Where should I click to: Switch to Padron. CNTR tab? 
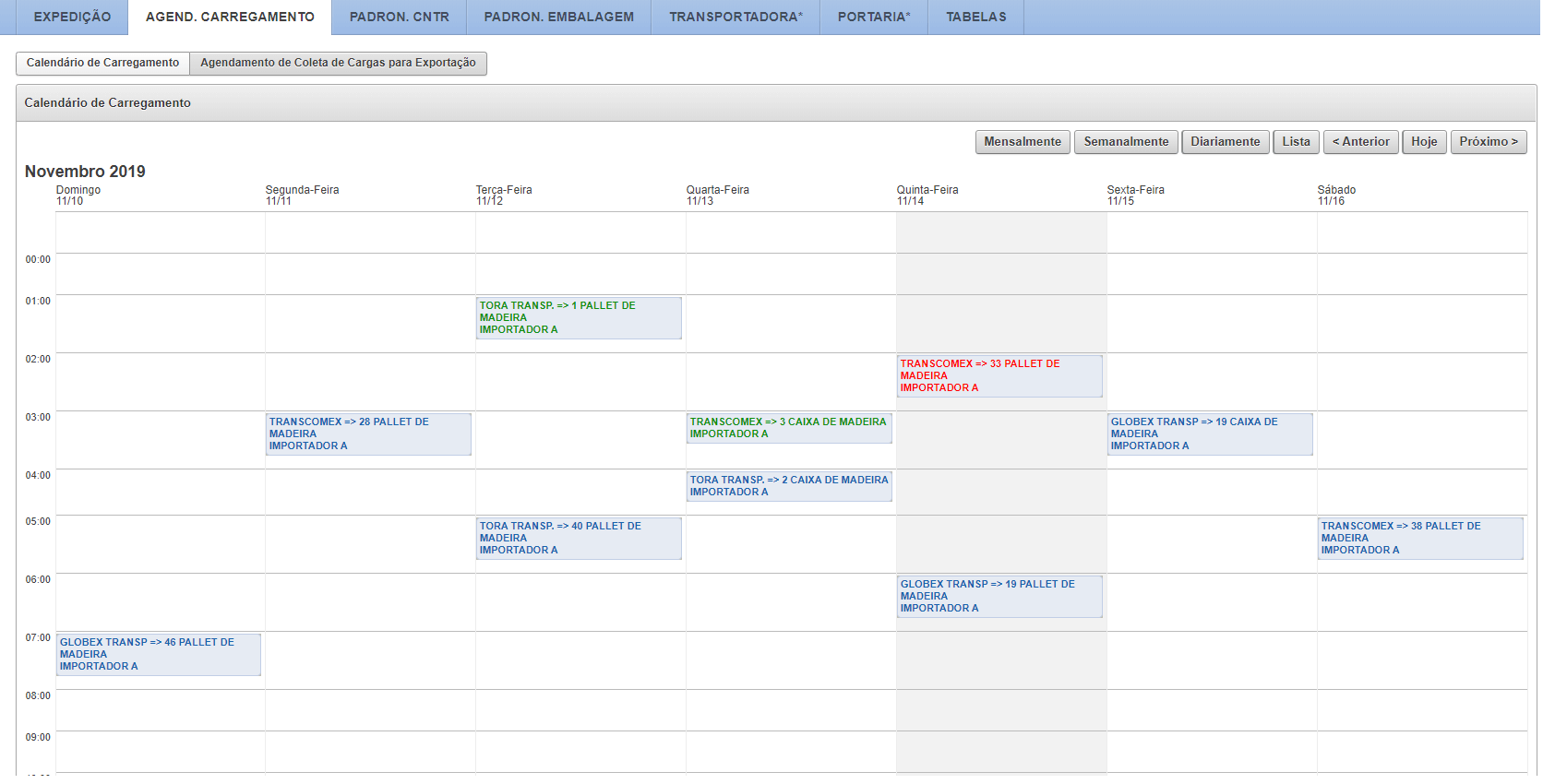click(x=399, y=17)
